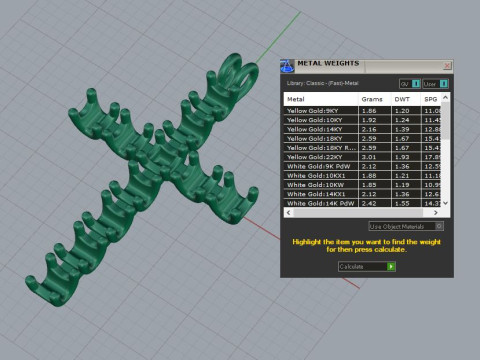Image resolution: width=480 pixels, height=360 pixels.
Task: Click the METAL WEIGHTS title bar text
Action: [328, 63]
